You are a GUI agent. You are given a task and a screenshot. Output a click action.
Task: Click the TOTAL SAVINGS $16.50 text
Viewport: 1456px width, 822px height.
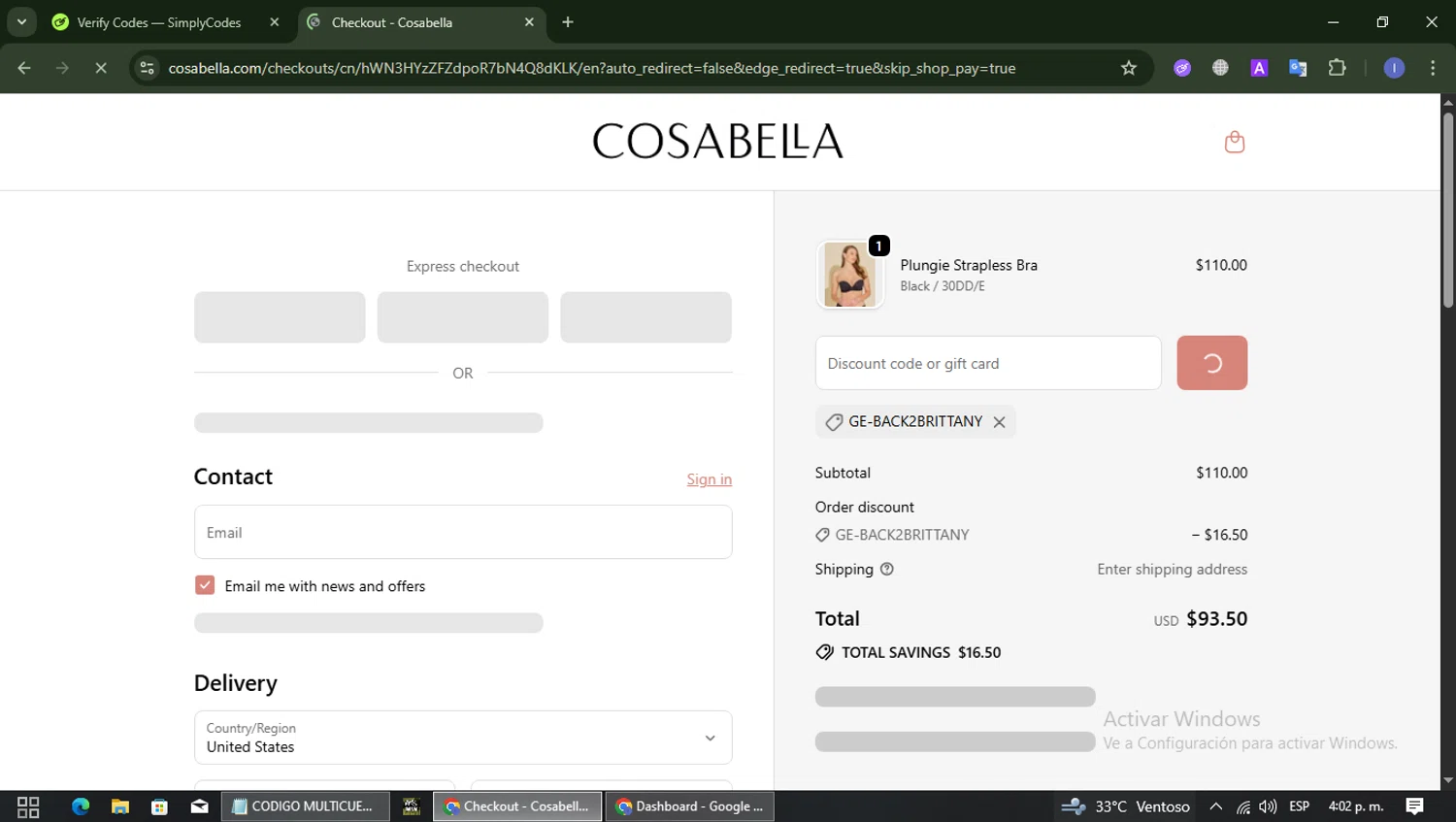pos(921,653)
